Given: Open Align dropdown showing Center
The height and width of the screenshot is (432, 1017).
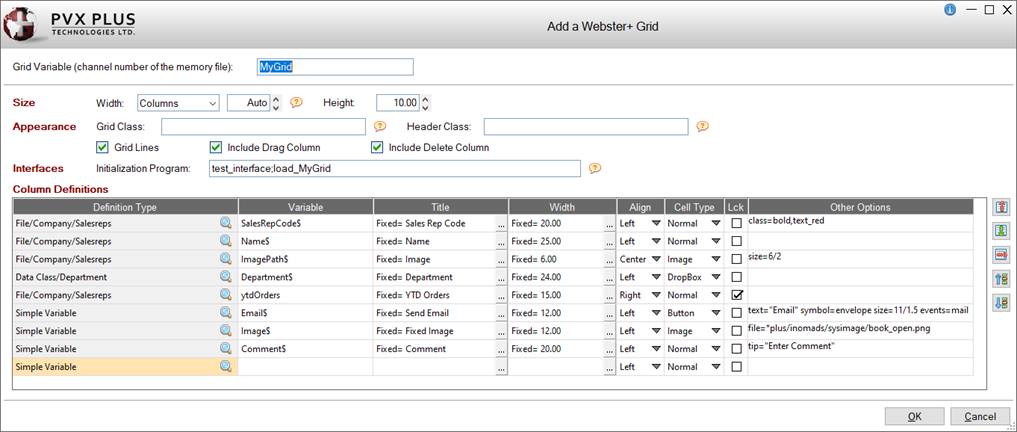Looking at the screenshot, I should [656, 259].
